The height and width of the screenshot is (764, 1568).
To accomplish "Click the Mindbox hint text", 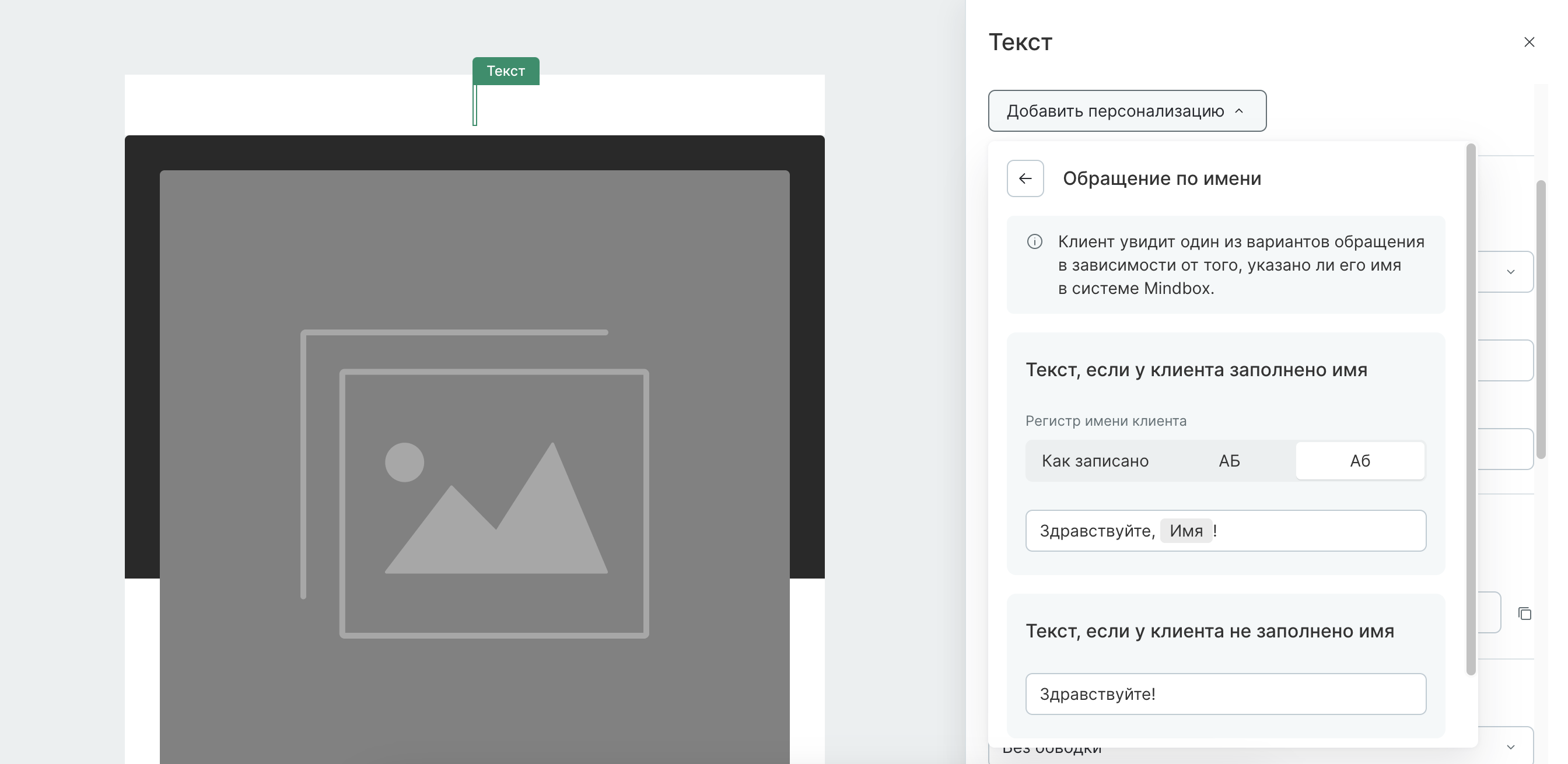I will click(x=1241, y=265).
